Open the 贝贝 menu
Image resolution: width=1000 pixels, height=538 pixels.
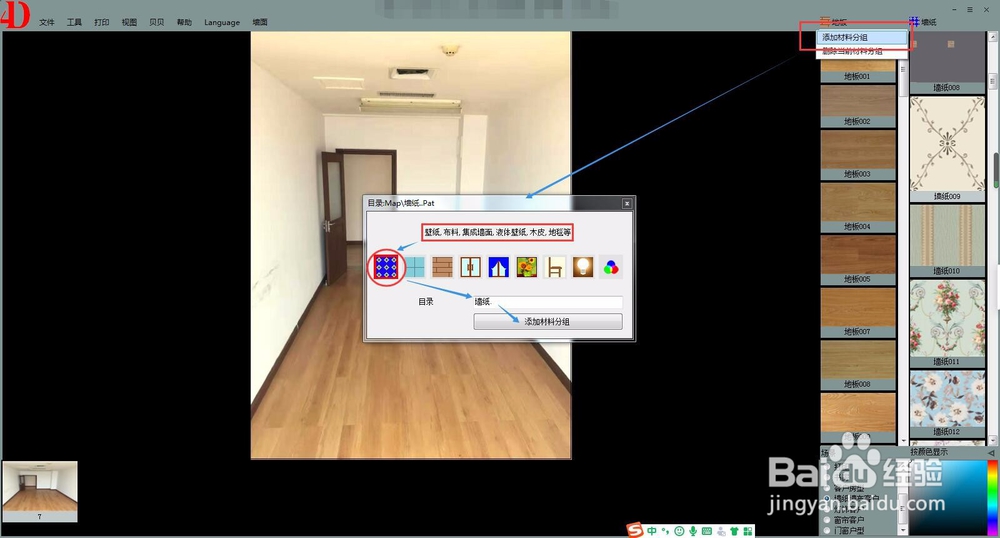(x=156, y=22)
